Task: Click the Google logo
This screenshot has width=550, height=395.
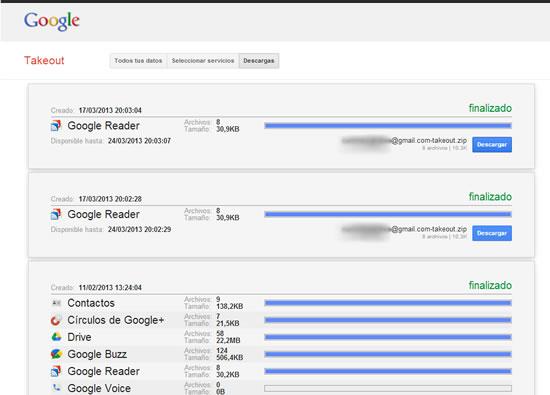Action: [52, 21]
